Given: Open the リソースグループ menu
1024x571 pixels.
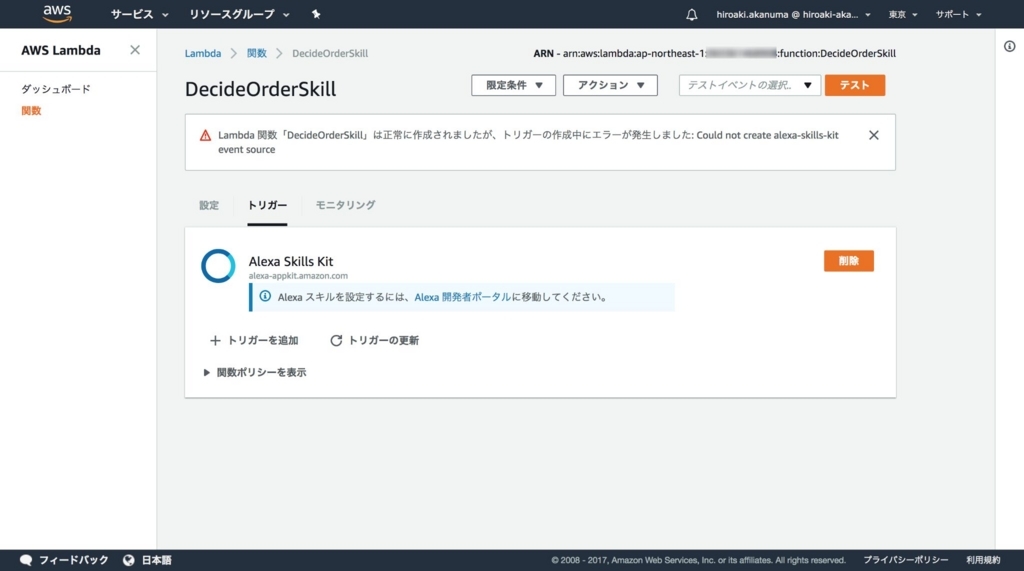Looking at the screenshot, I should click(x=239, y=14).
